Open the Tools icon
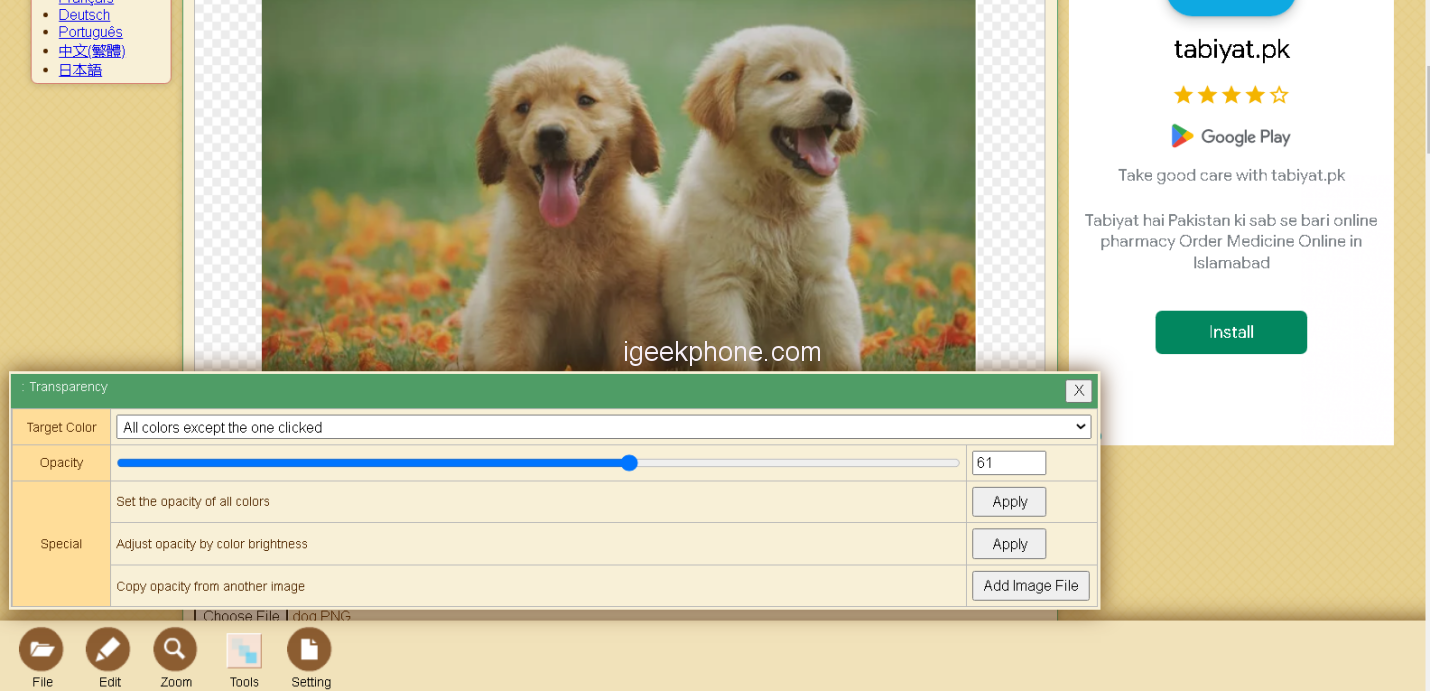The image size is (1430, 691). pyautogui.click(x=243, y=650)
